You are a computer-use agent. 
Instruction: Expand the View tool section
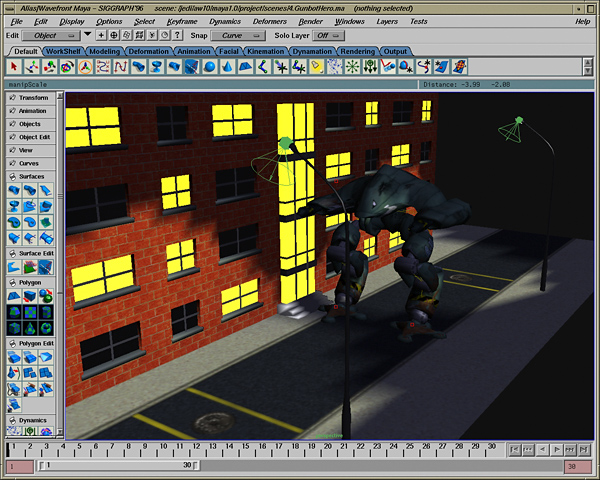point(31,150)
